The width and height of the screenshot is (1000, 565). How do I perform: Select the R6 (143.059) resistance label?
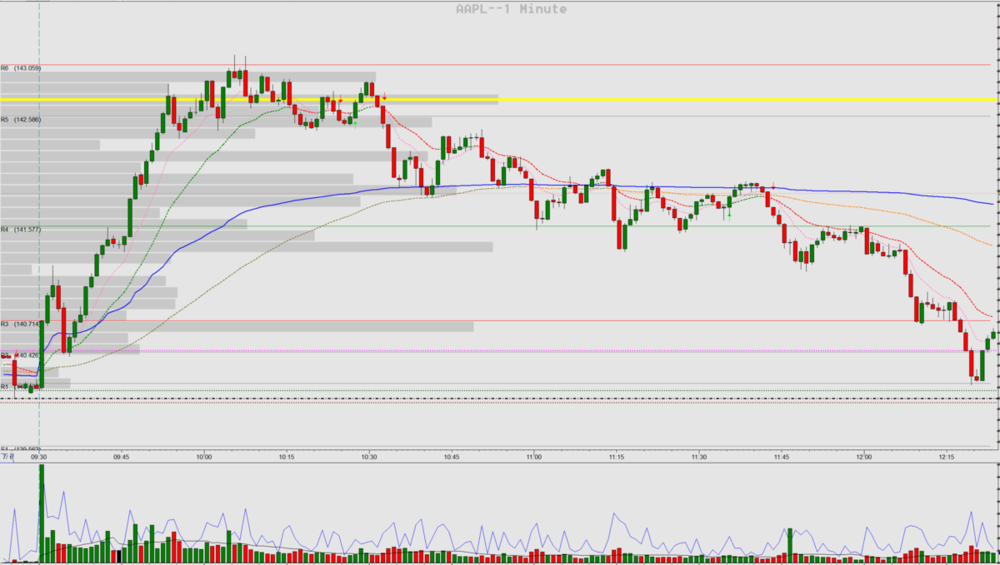[x=21, y=68]
